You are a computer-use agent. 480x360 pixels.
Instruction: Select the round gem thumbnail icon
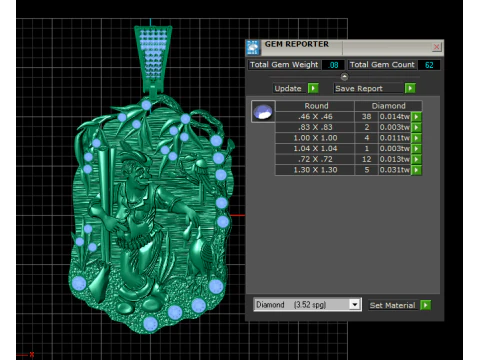click(263, 111)
